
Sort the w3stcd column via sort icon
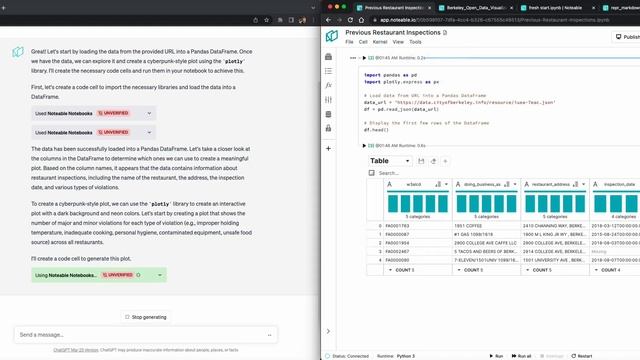coord(438,184)
